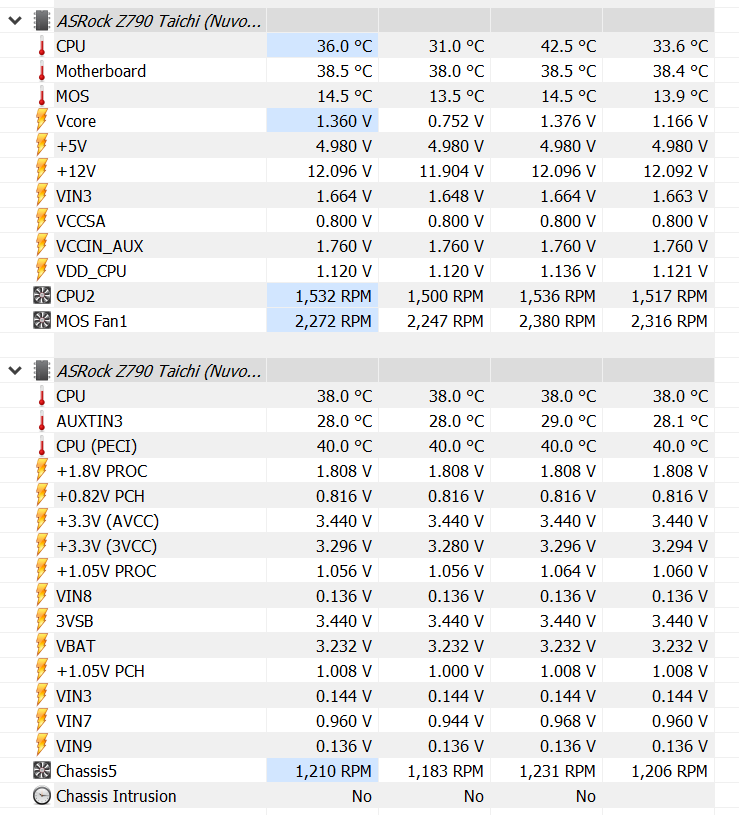
Task: Click the voltage icon next to +3.3V (AVCC)
Action: [42, 520]
